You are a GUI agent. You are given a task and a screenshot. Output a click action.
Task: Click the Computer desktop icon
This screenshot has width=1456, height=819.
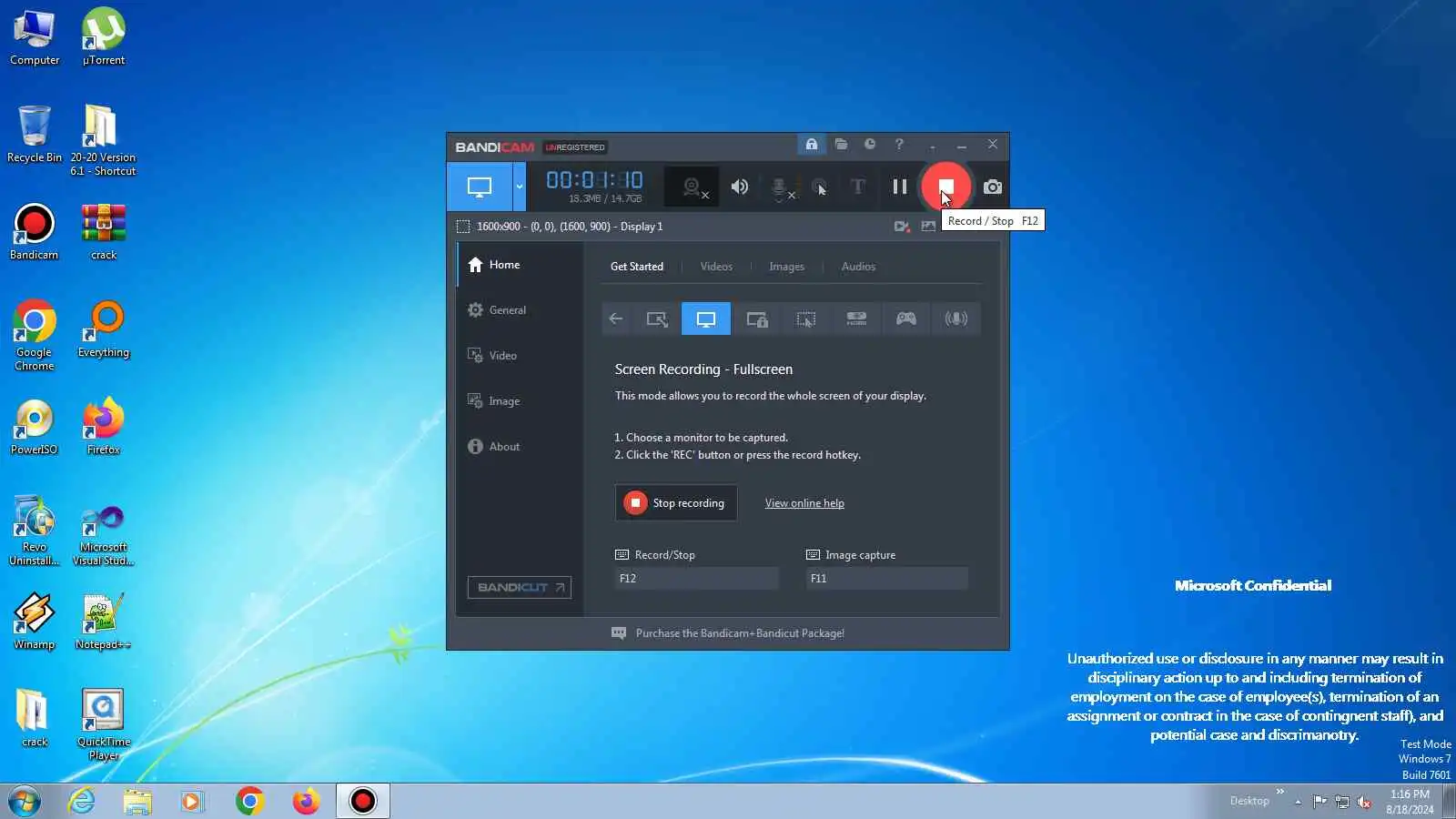point(35,37)
